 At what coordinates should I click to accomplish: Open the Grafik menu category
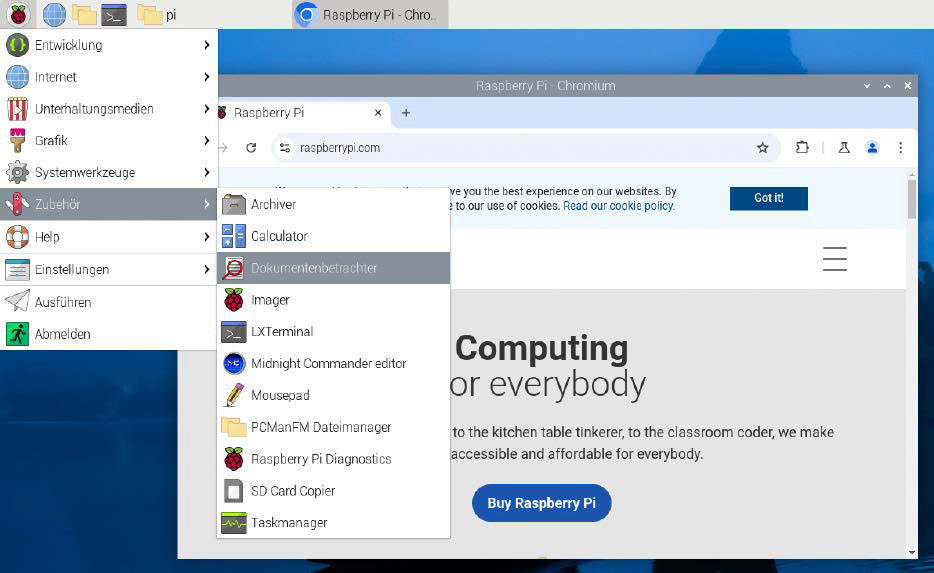(x=108, y=141)
